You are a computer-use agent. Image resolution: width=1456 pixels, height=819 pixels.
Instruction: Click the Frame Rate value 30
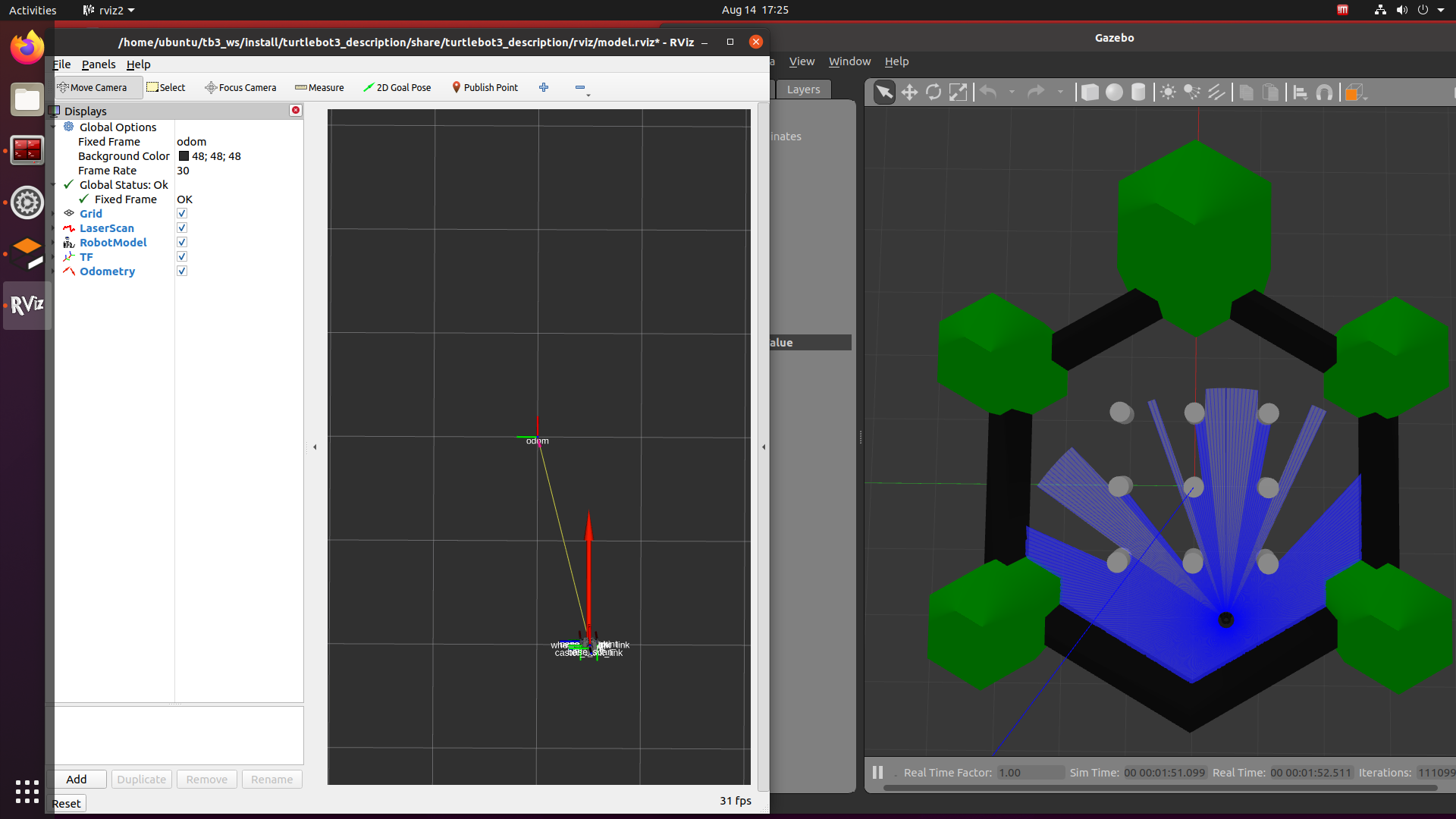(x=183, y=171)
